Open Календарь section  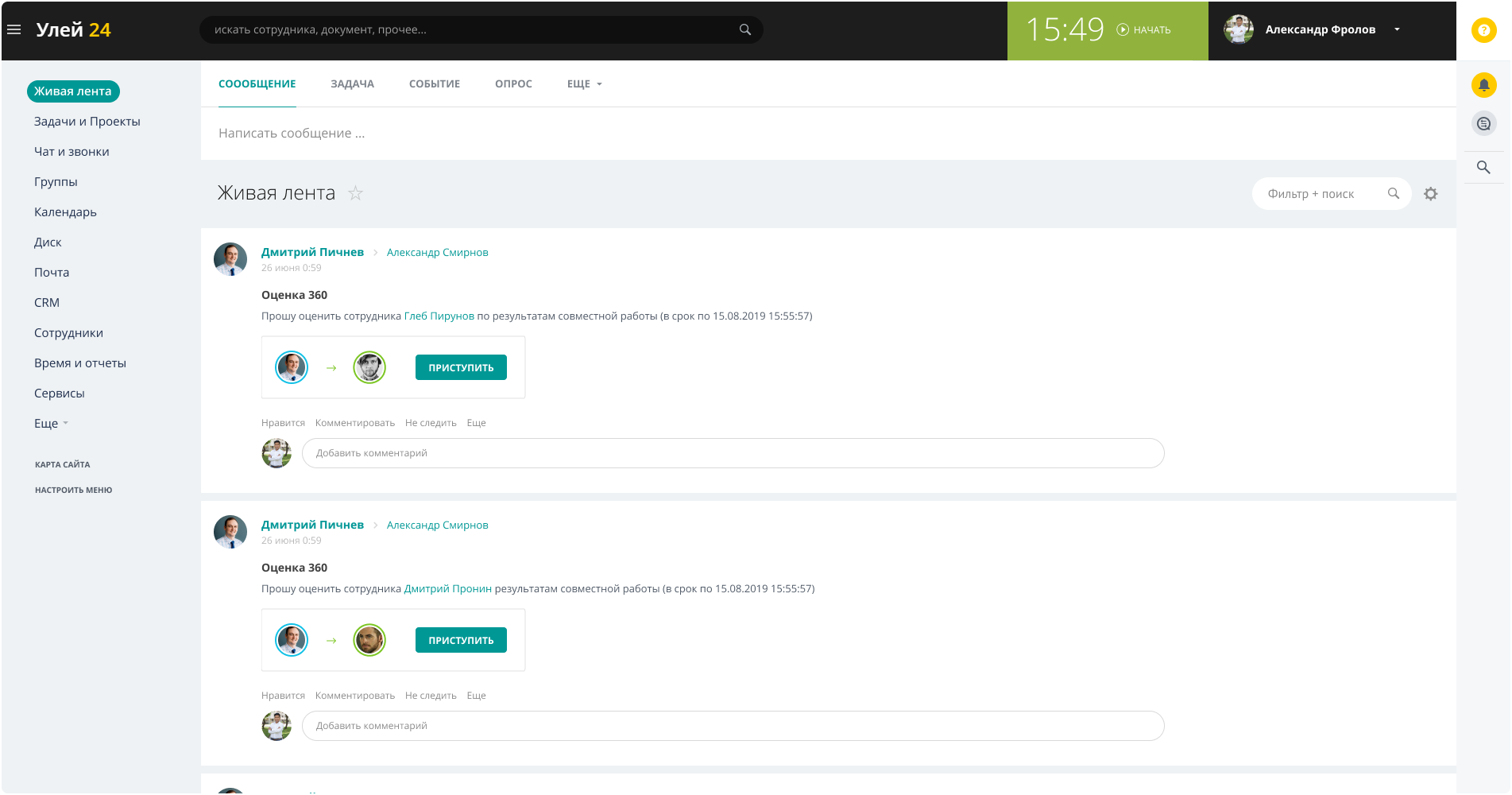coord(65,212)
